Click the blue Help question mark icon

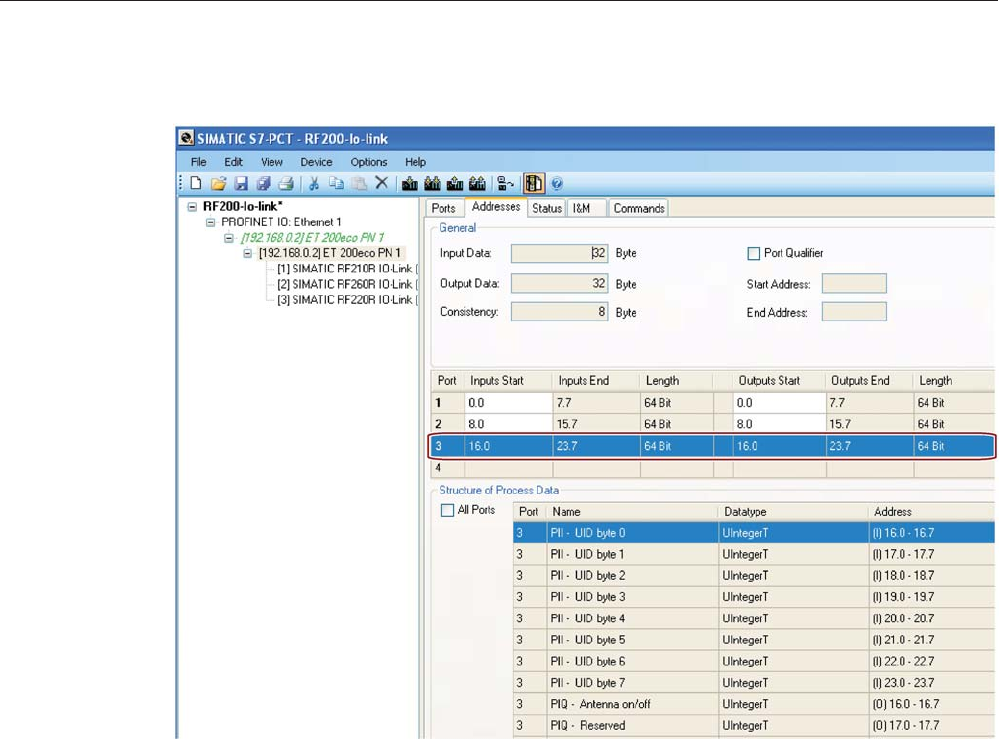point(557,184)
